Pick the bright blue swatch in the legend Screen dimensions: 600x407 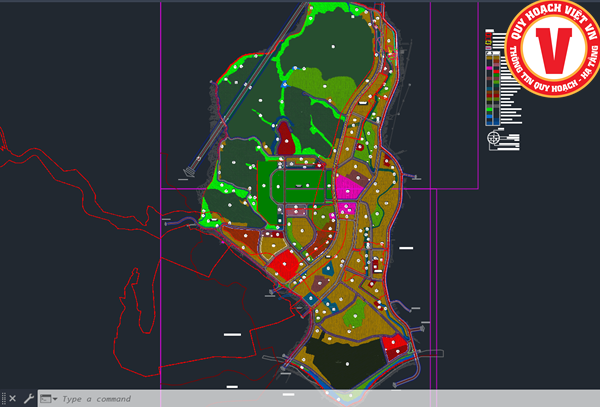pos(489,117)
